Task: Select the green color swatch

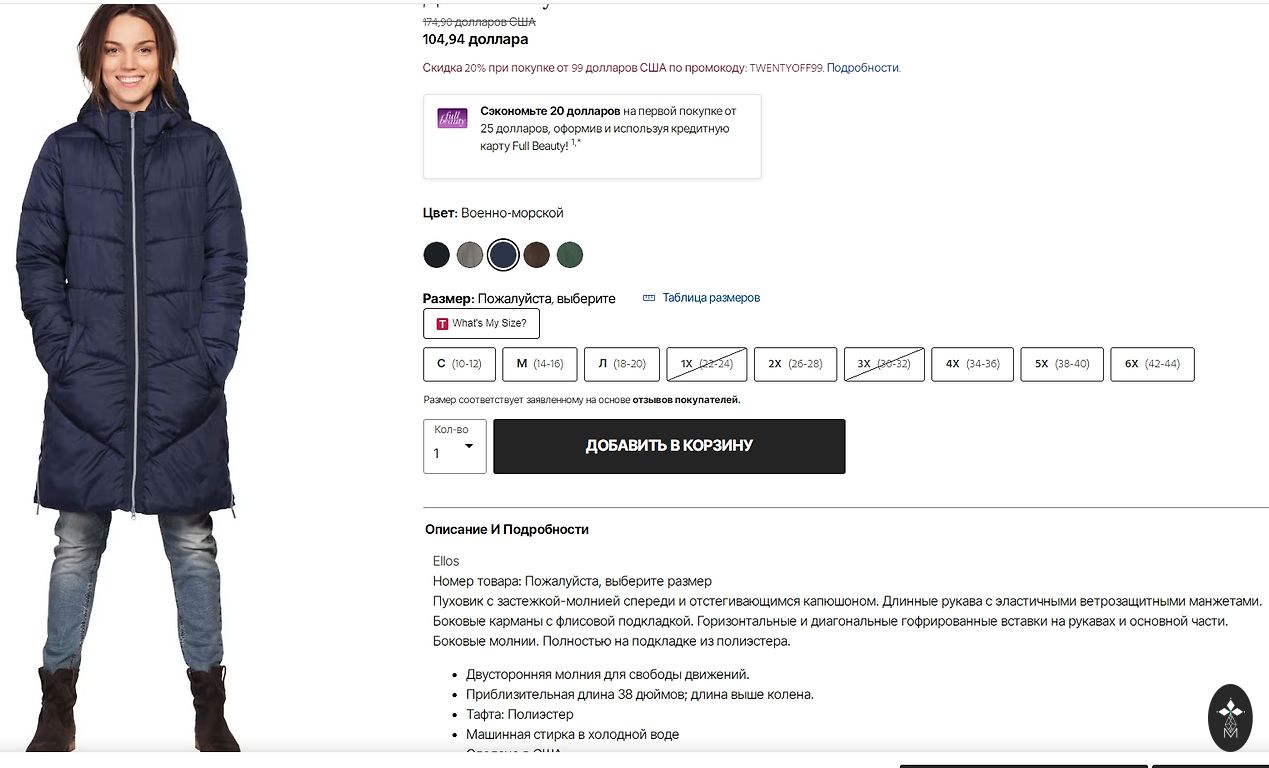Action: (570, 255)
